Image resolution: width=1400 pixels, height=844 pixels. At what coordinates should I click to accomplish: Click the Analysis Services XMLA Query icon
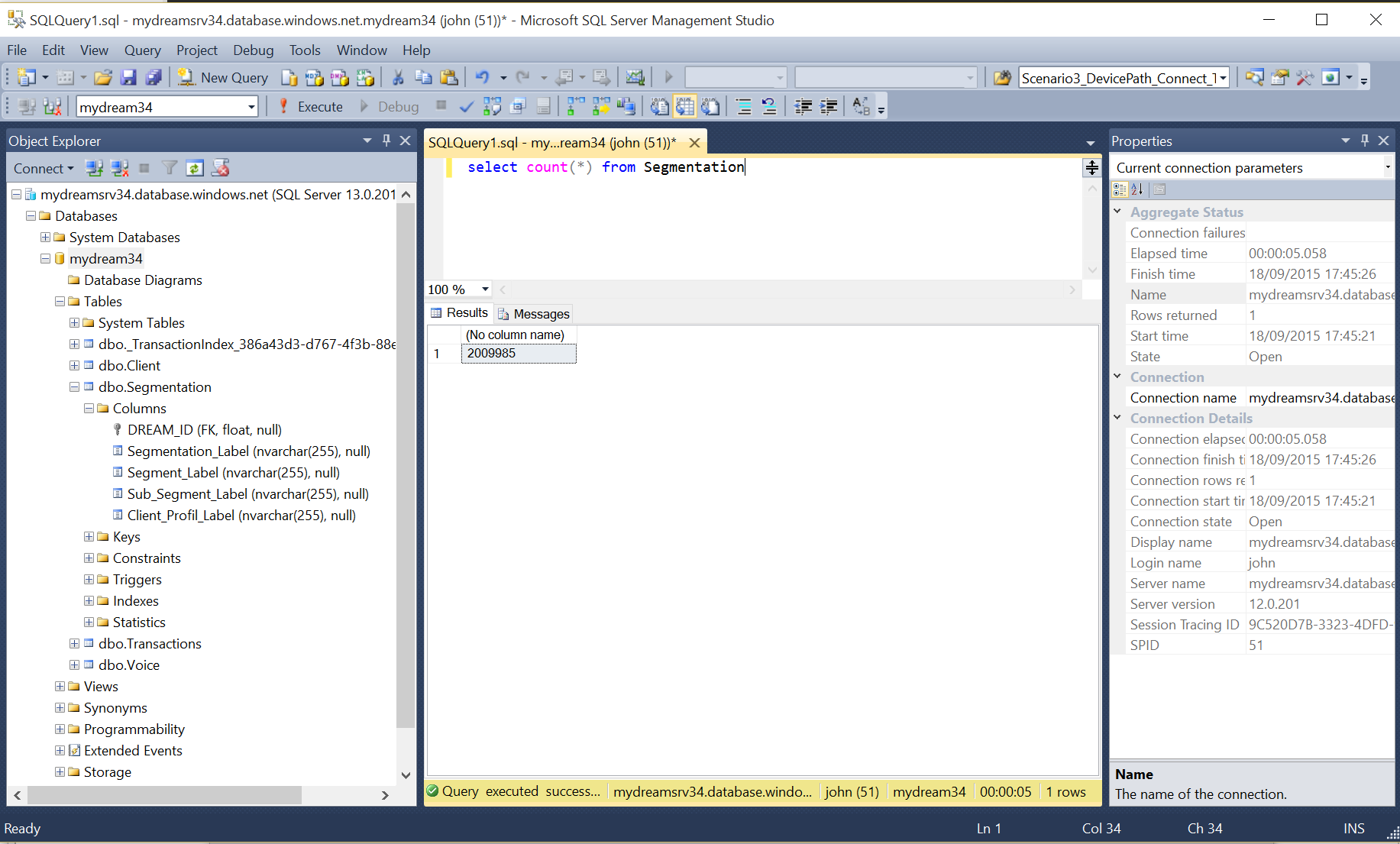pyautogui.click(x=365, y=77)
